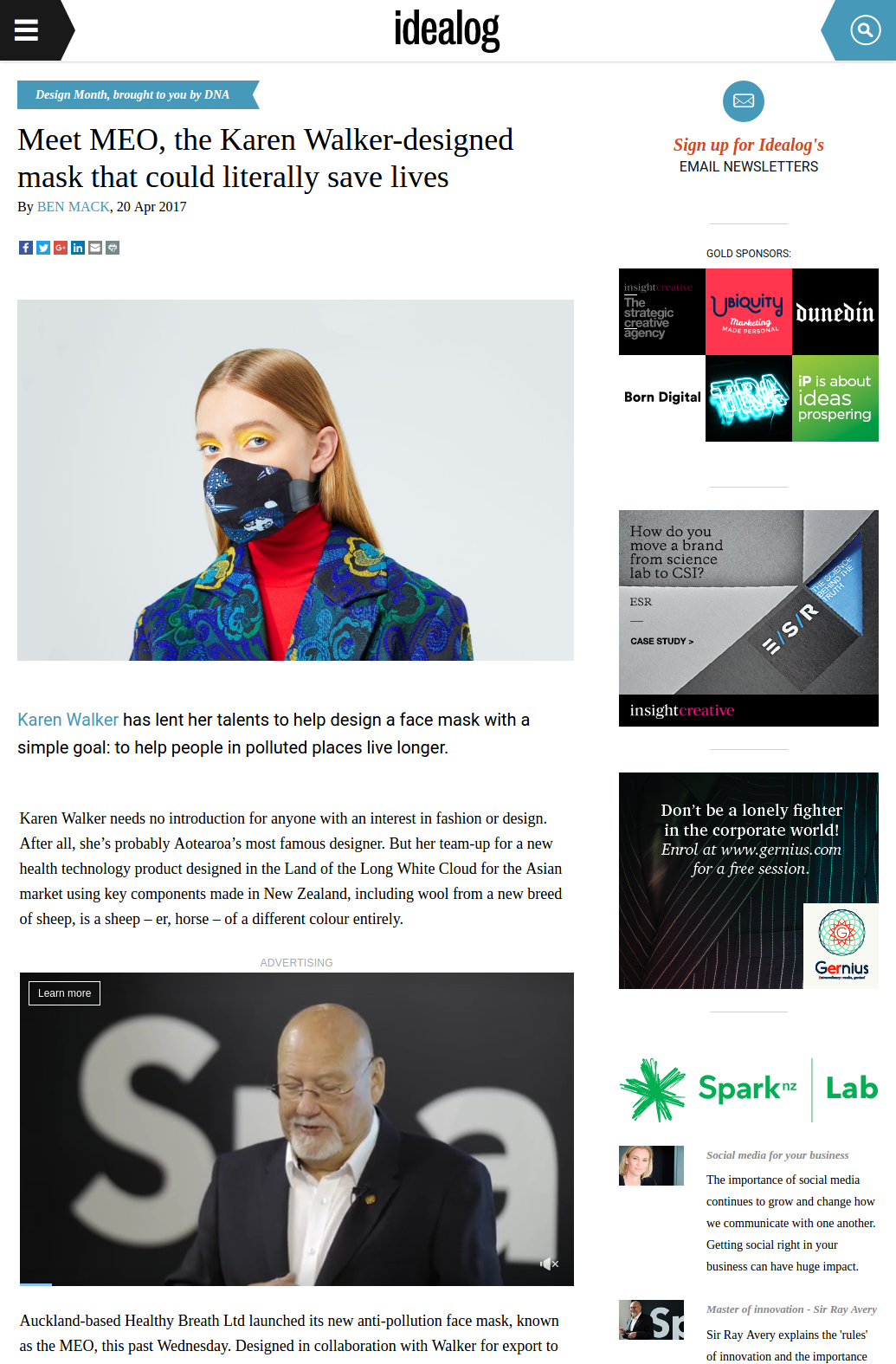Open the Dunedin sponsor tile
Viewport: 896px width, 1364px height.
point(835,312)
